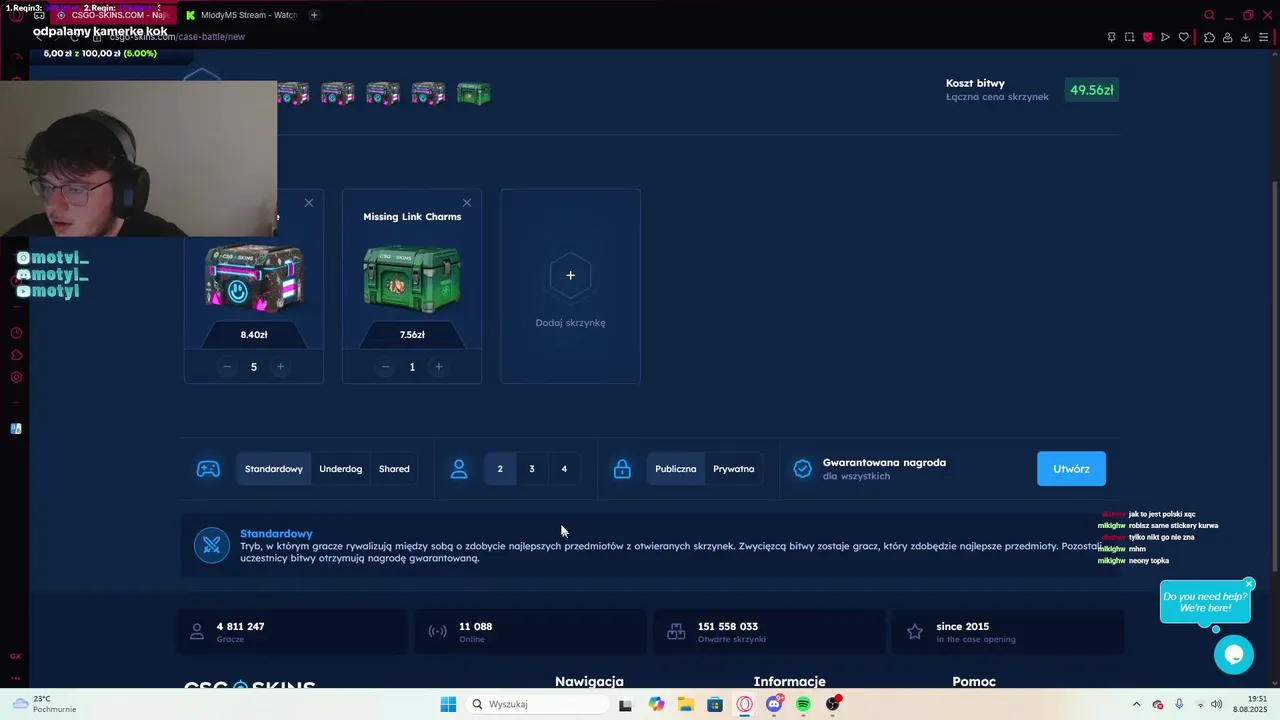Click the Dodaj skrzynkę plus hexagon

[570, 275]
